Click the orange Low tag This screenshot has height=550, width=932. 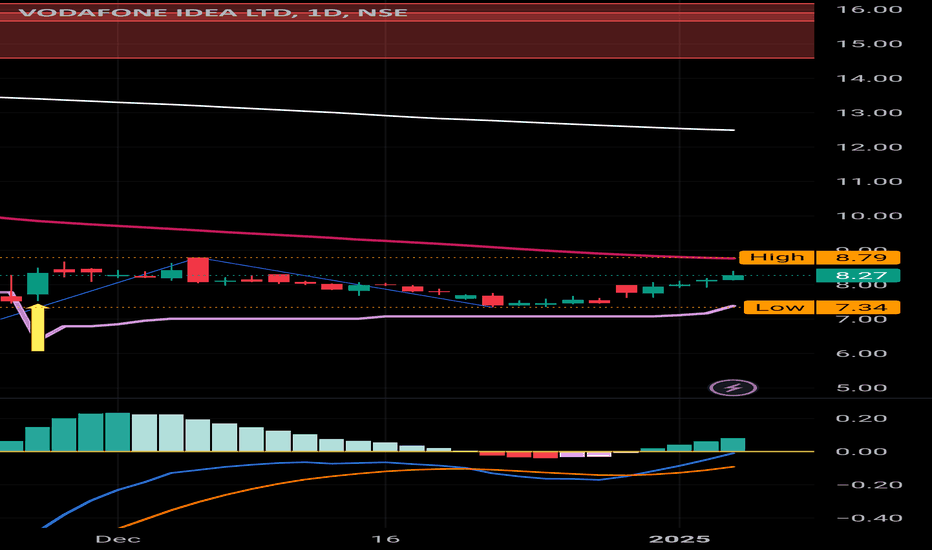(x=780, y=307)
